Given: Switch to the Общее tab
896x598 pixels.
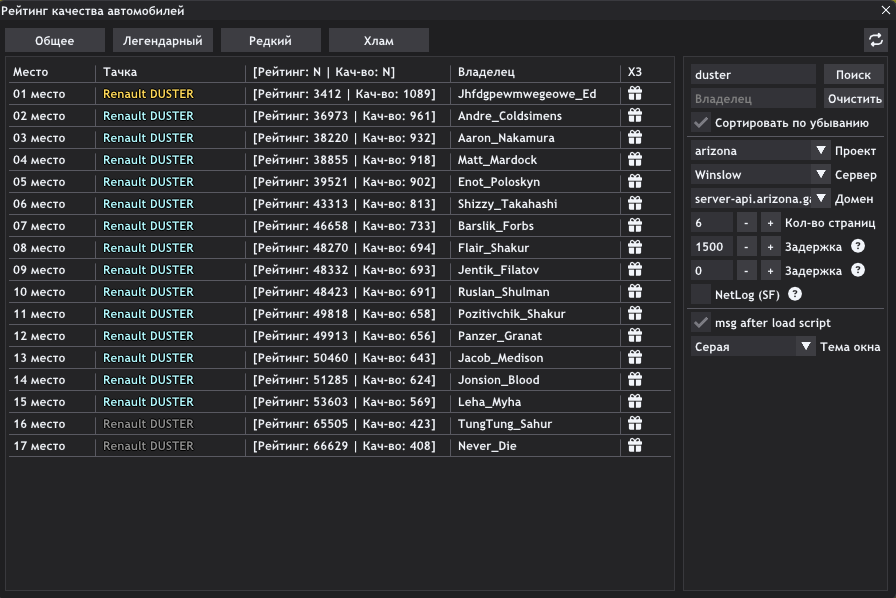Looking at the screenshot, I should pos(55,41).
